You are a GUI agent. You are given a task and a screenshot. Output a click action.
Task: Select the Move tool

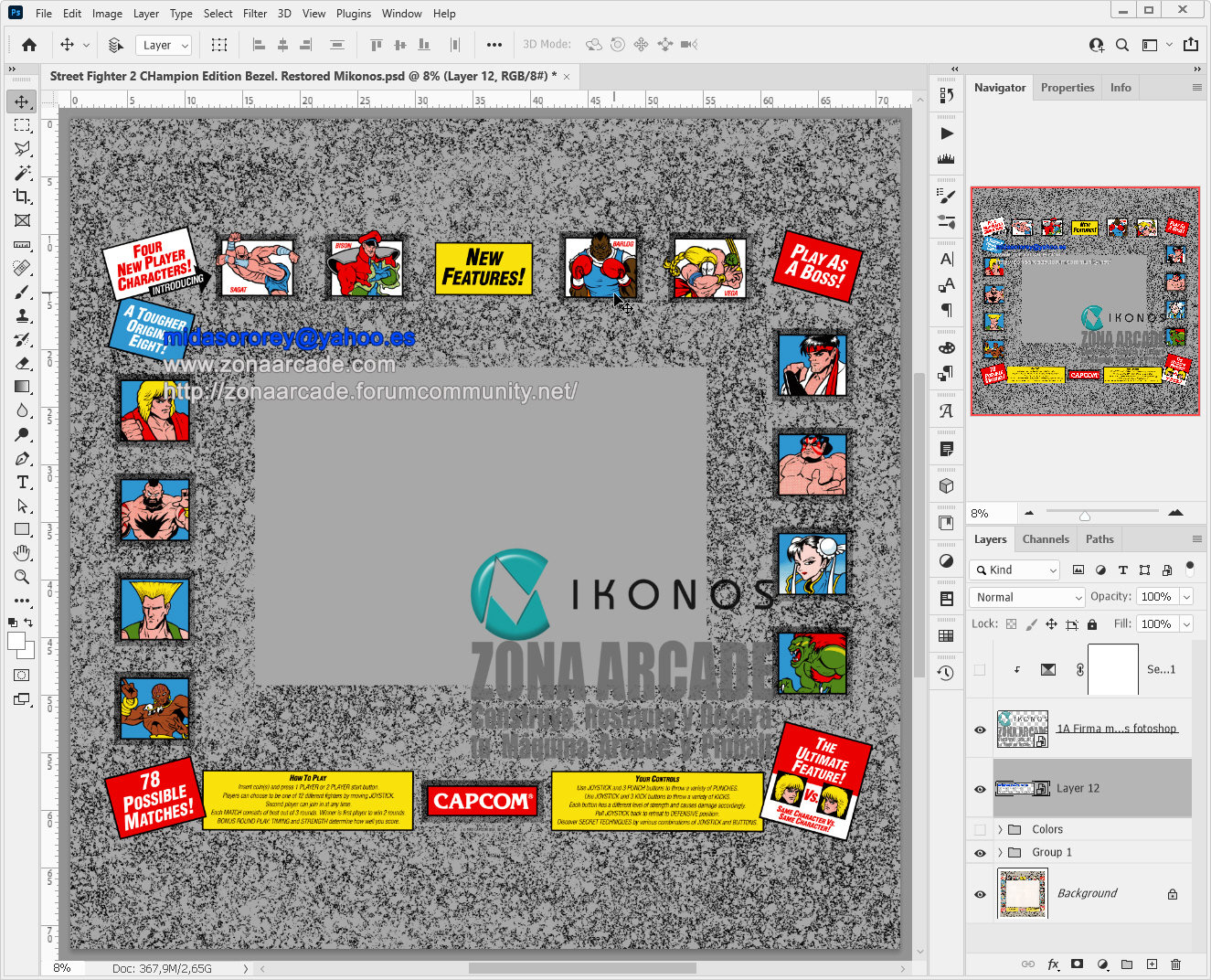pyautogui.click(x=22, y=101)
